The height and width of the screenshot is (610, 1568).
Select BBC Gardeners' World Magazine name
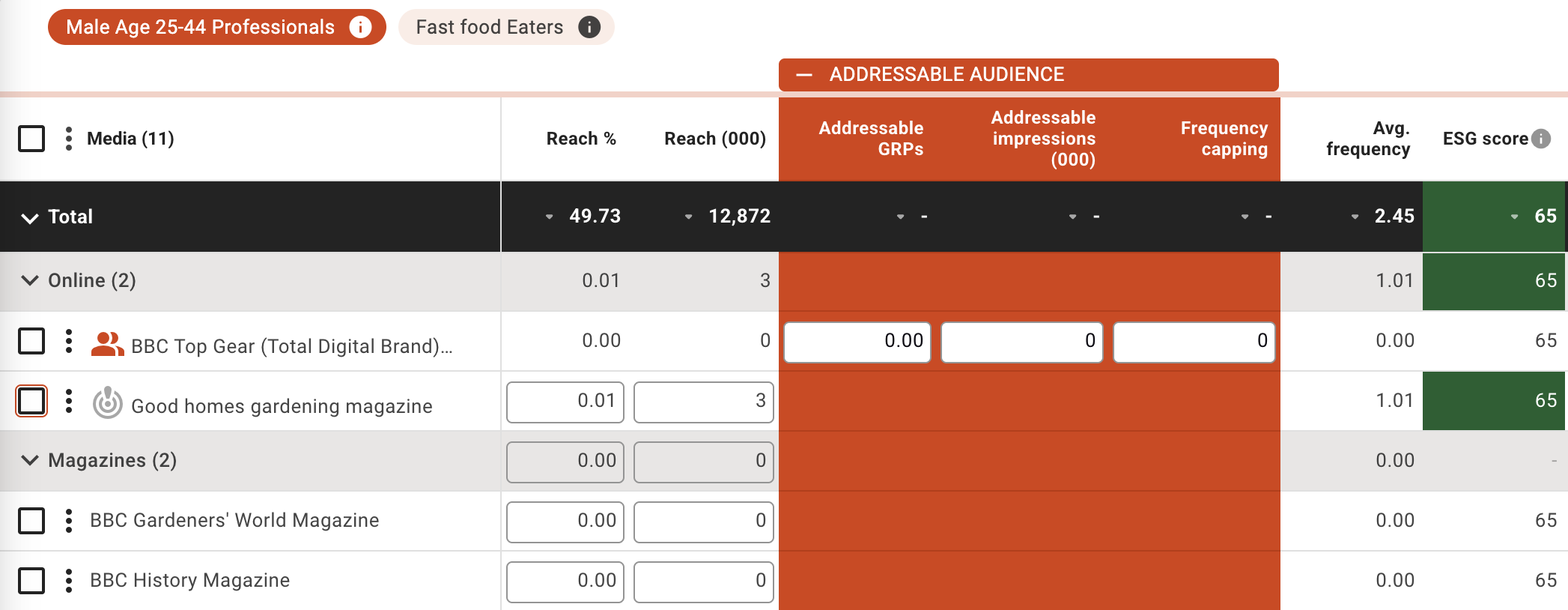click(x=234, y=520)
